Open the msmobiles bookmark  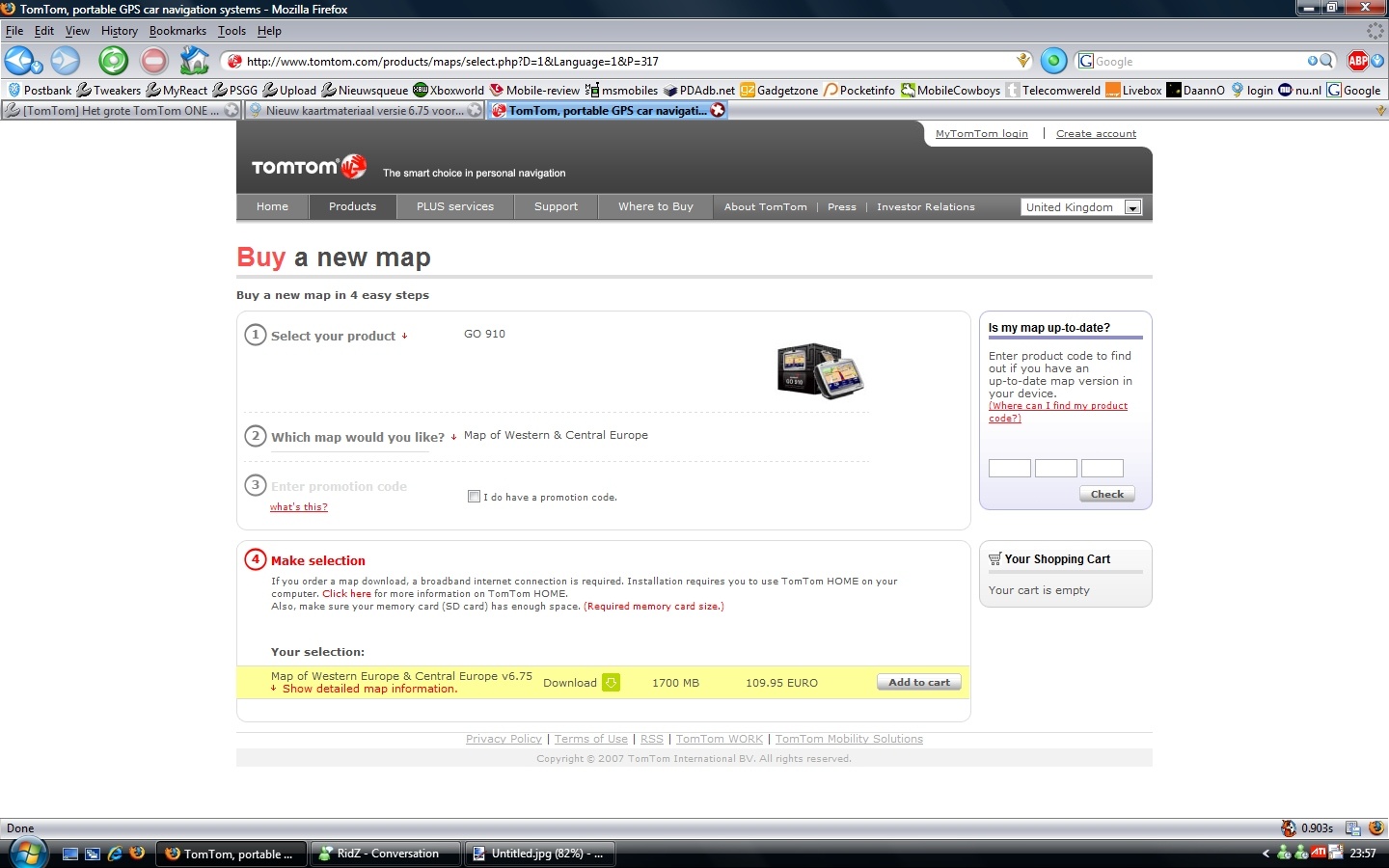point(621,90)
